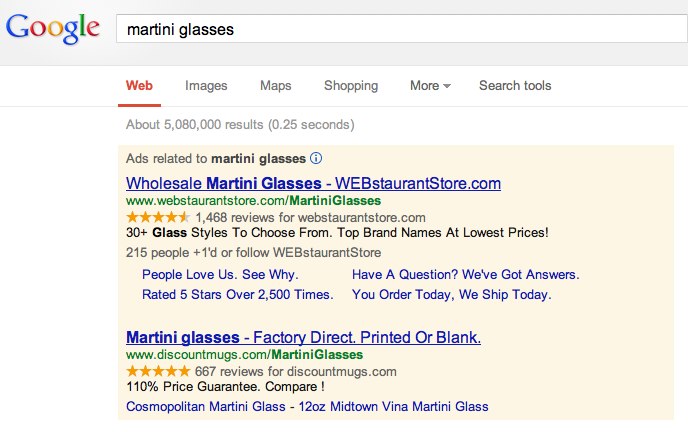The height and width of the screenshot is (432, 688).
Task: Expand the More dropdown menu
Action: click(430, 86)
